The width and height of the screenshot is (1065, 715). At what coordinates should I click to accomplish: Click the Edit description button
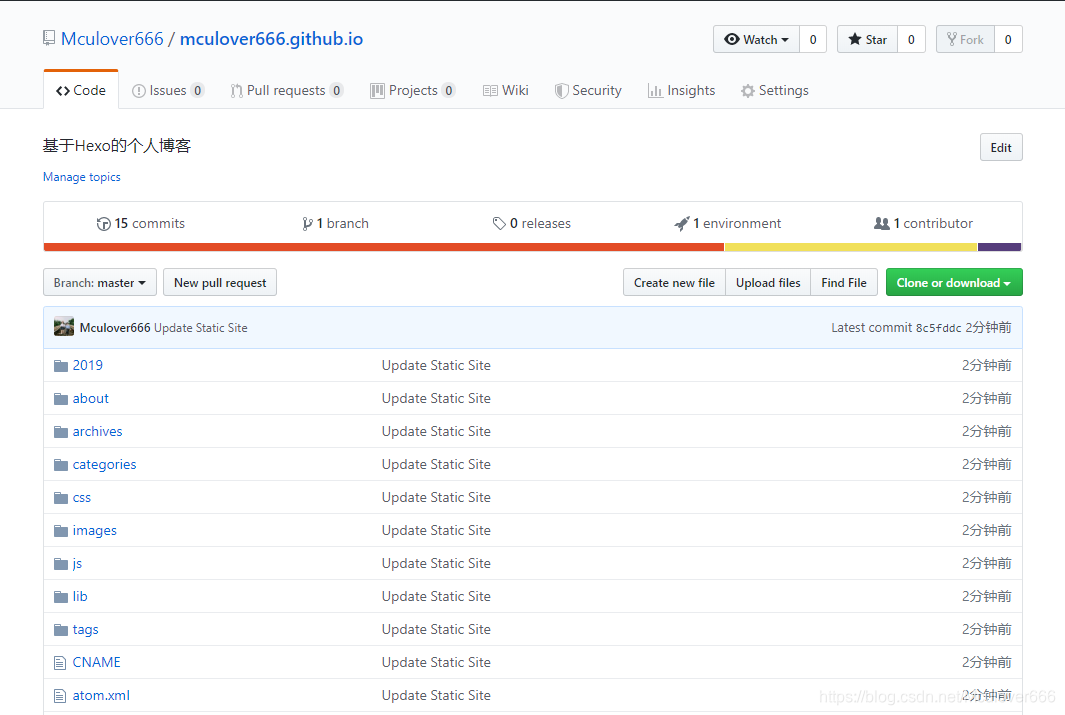point(1001,147)
